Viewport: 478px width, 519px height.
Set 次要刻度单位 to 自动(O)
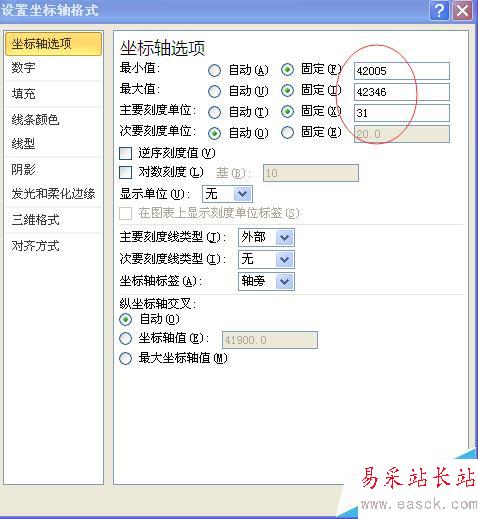(x=214, y=133)
